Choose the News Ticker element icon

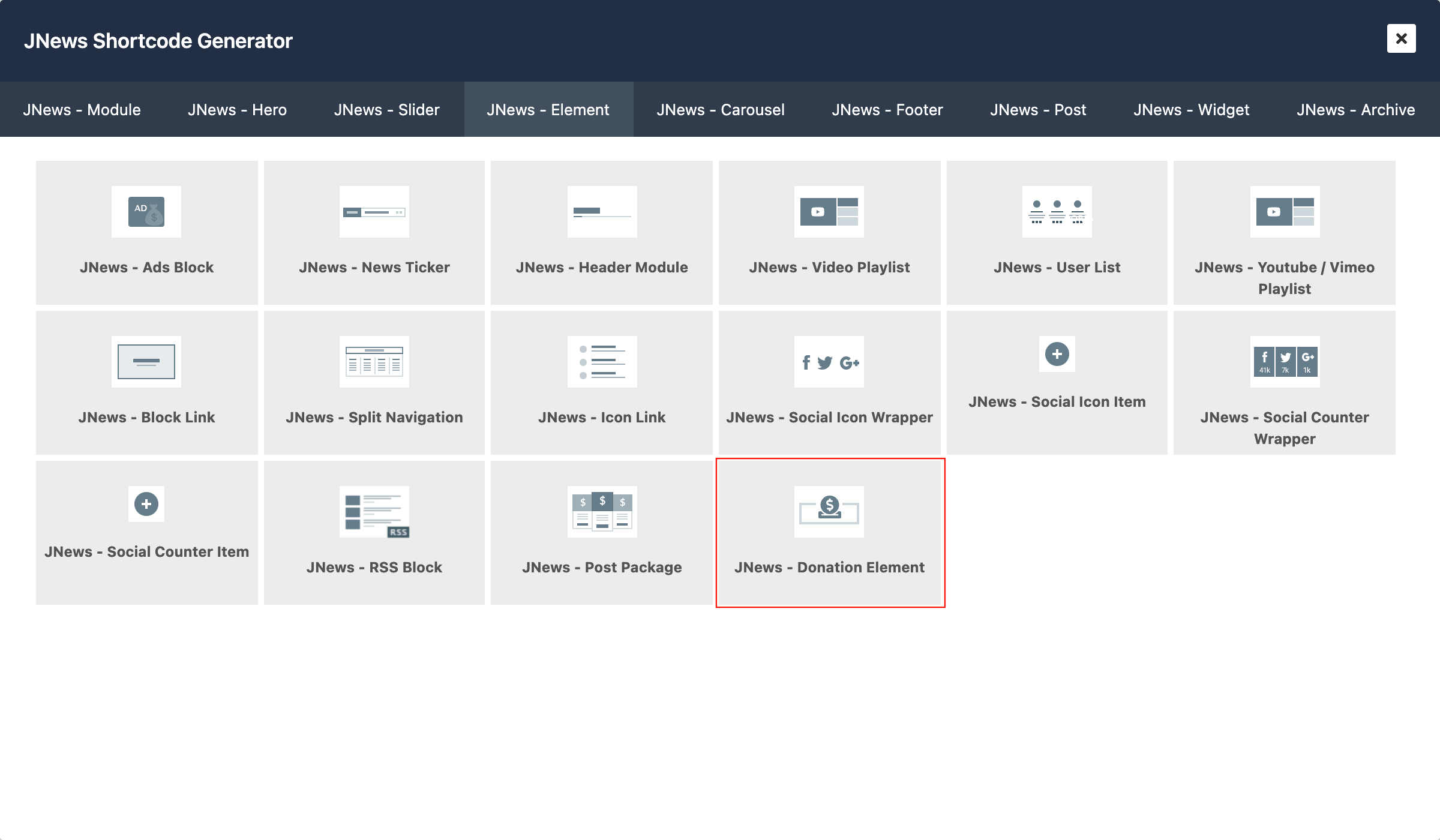point(374,212)
